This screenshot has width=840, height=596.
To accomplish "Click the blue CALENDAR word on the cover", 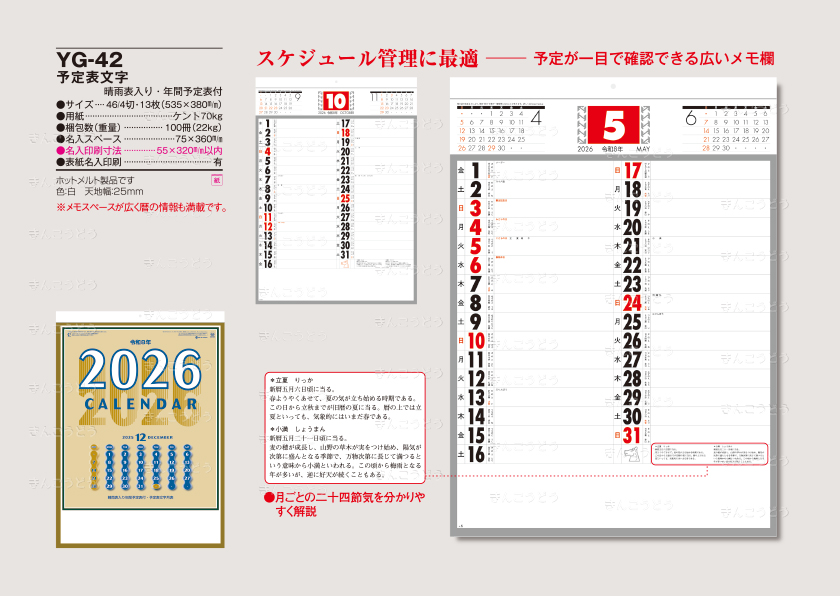I will point(140,404).
